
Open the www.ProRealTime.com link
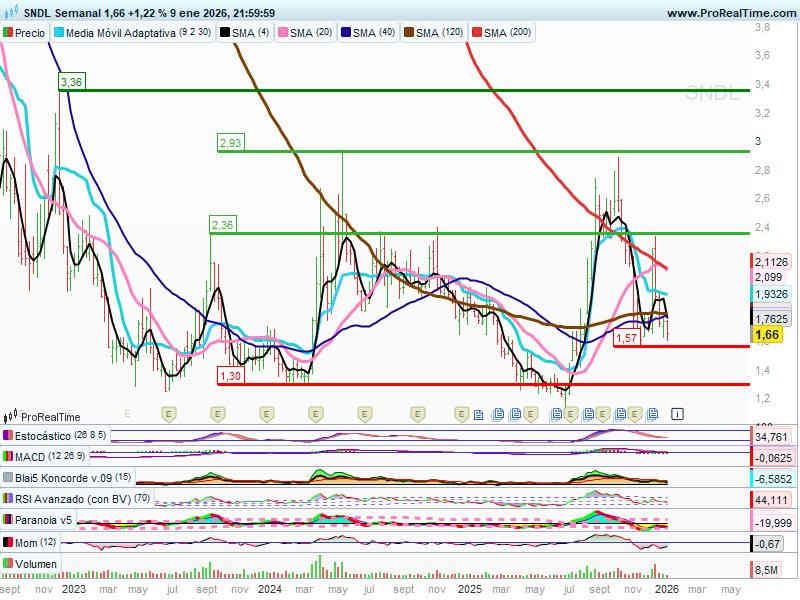[730, 13]
